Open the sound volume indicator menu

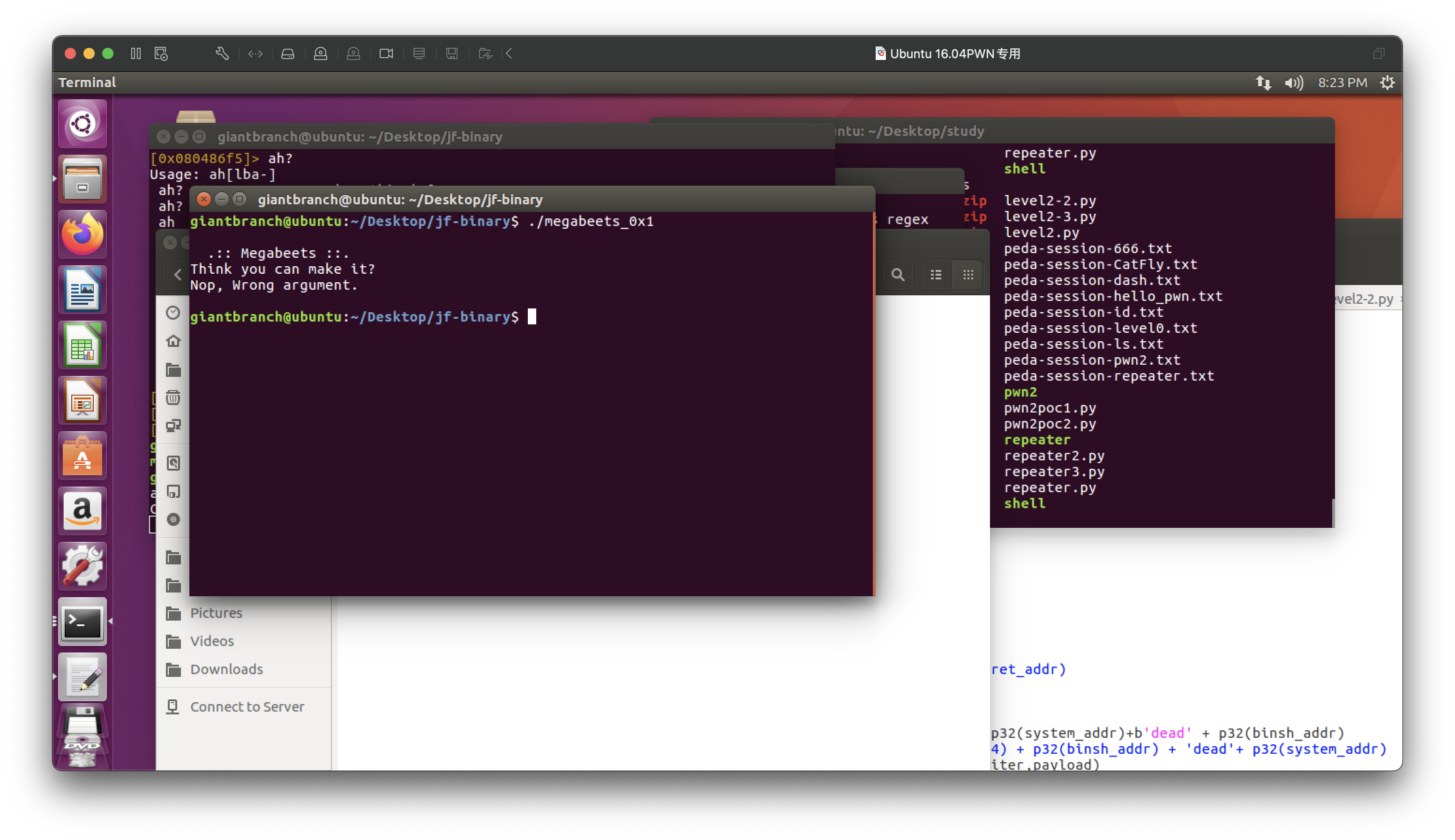tap(1293, 83)
